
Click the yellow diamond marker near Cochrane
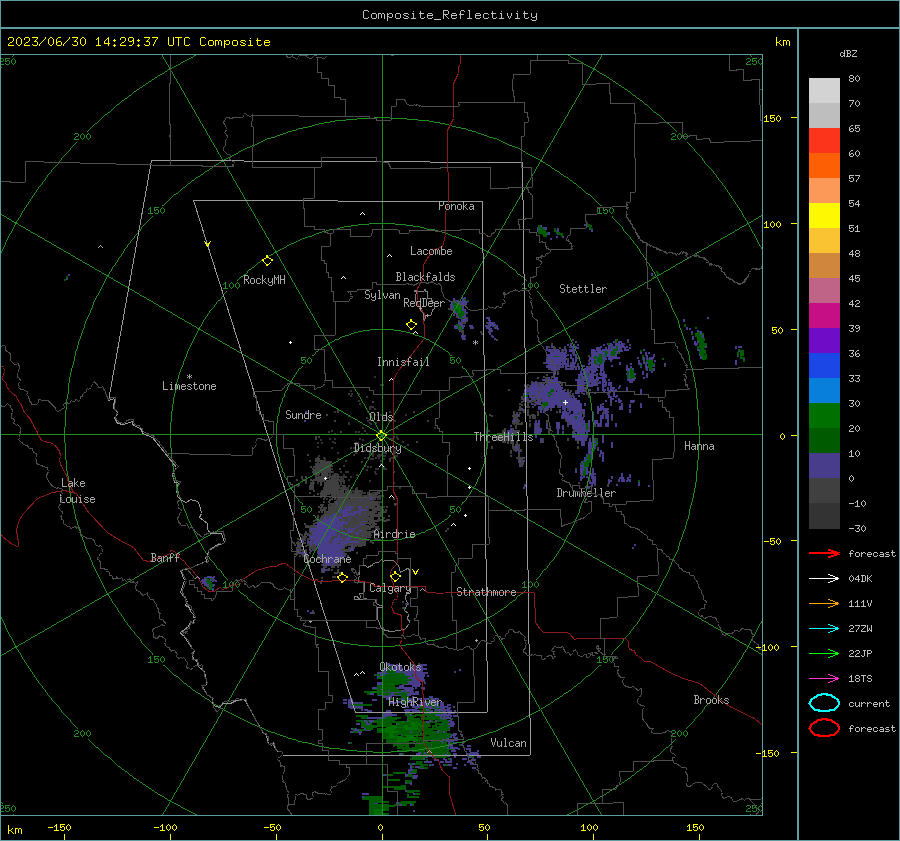[342, 577]
